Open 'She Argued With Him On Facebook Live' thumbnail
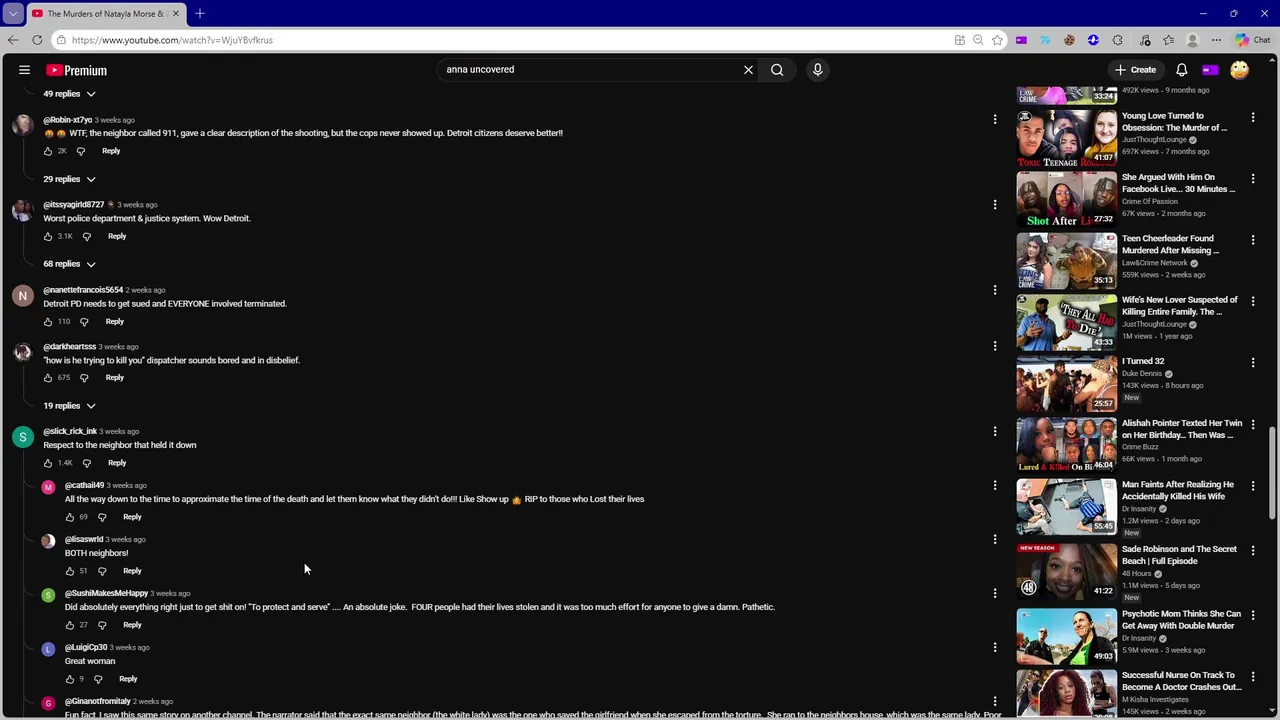 point(1067,200)
